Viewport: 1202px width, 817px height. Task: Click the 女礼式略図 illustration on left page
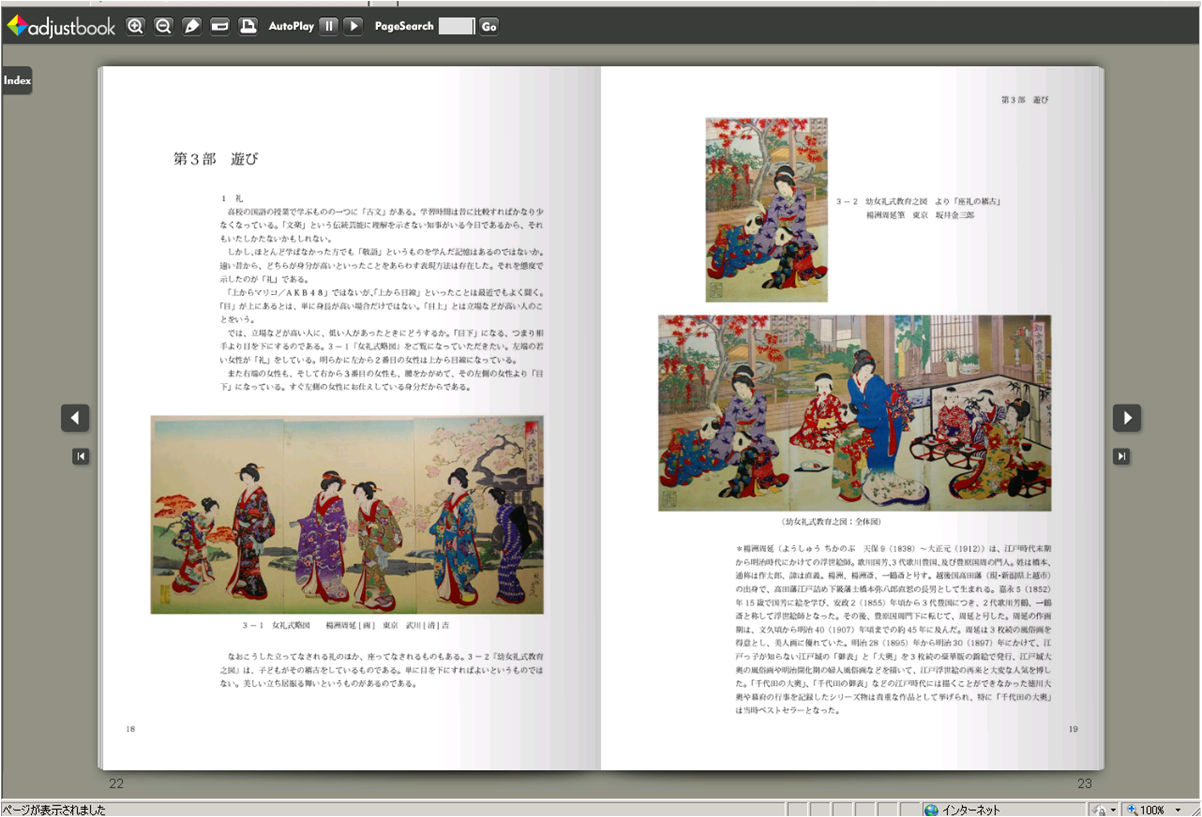point(347,514)
